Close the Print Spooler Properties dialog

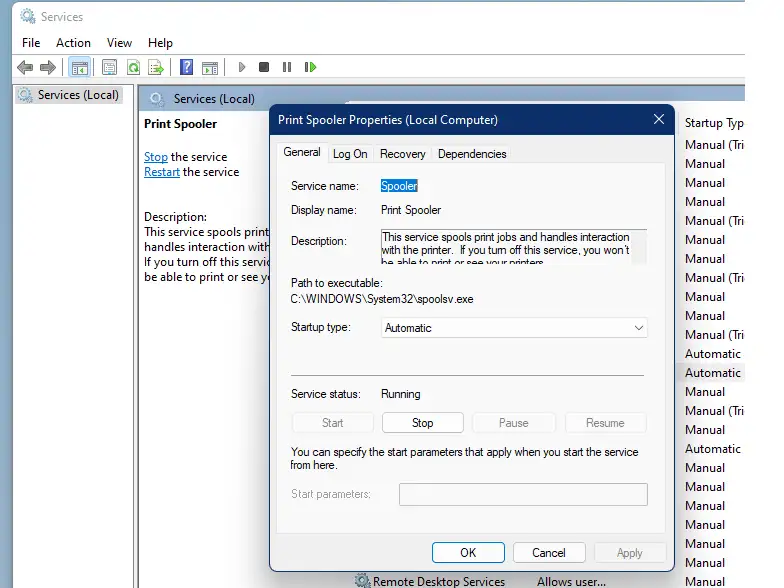pos(658,120)
